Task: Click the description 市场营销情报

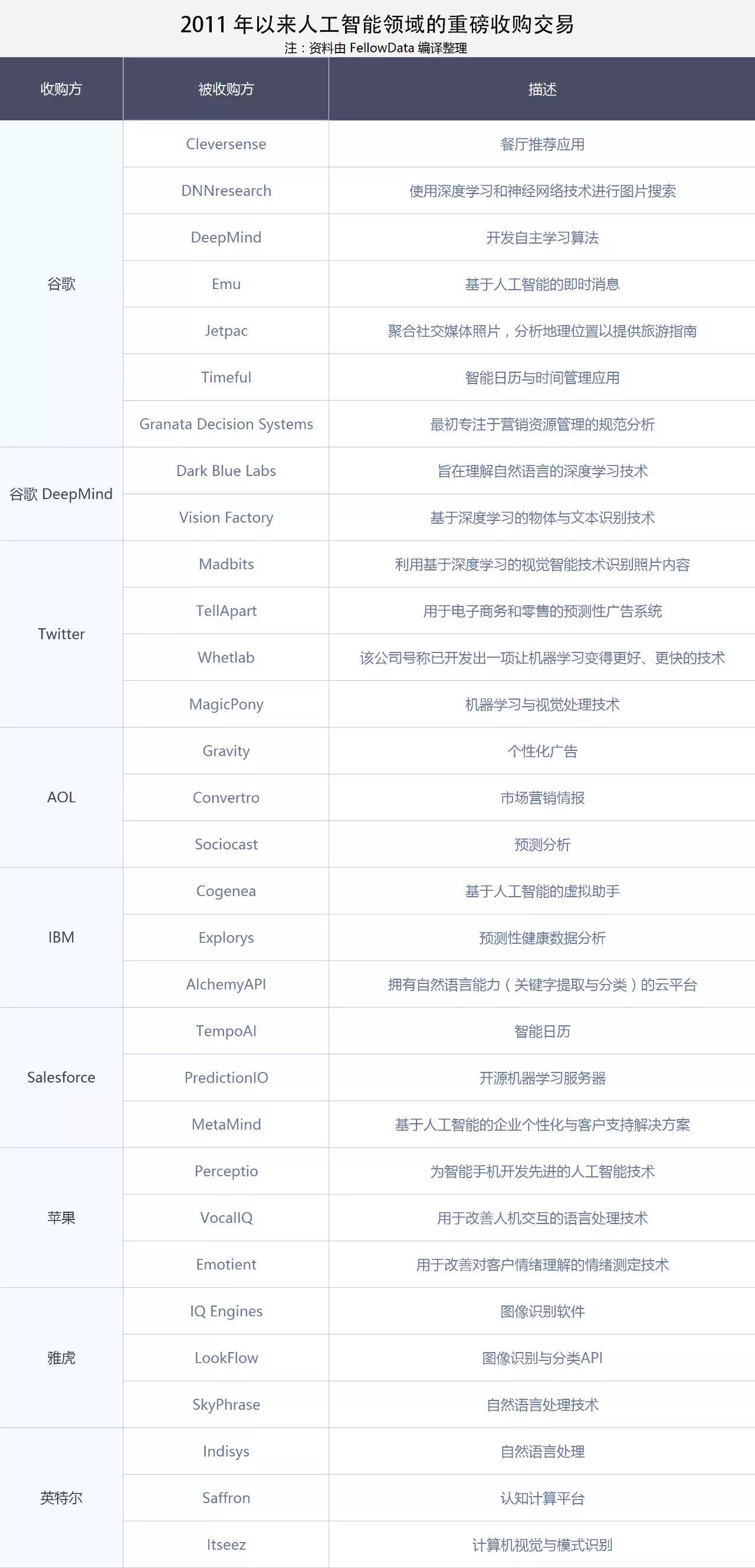Action: (542, 798)
